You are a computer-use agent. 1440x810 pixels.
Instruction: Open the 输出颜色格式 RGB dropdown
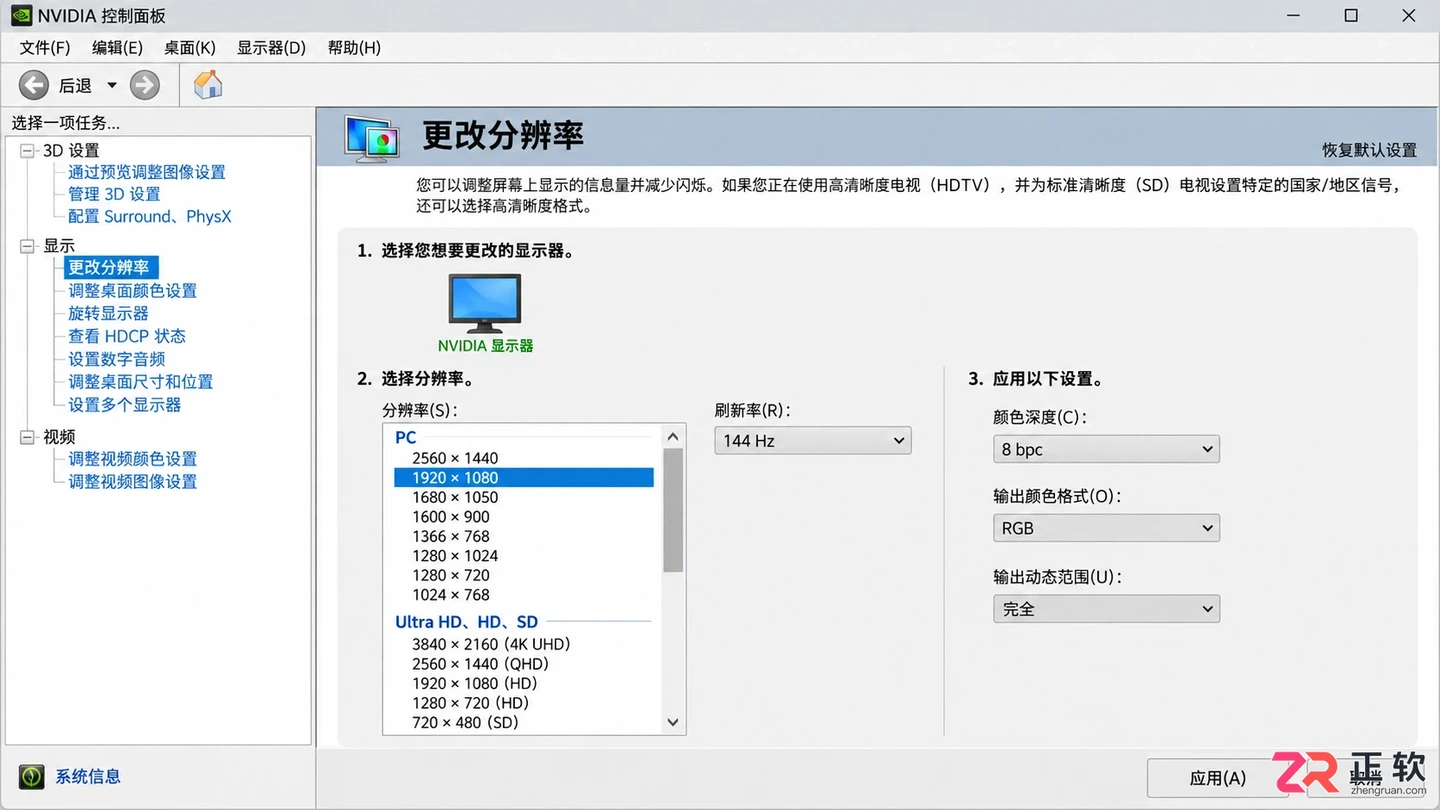click(1106, 528)
